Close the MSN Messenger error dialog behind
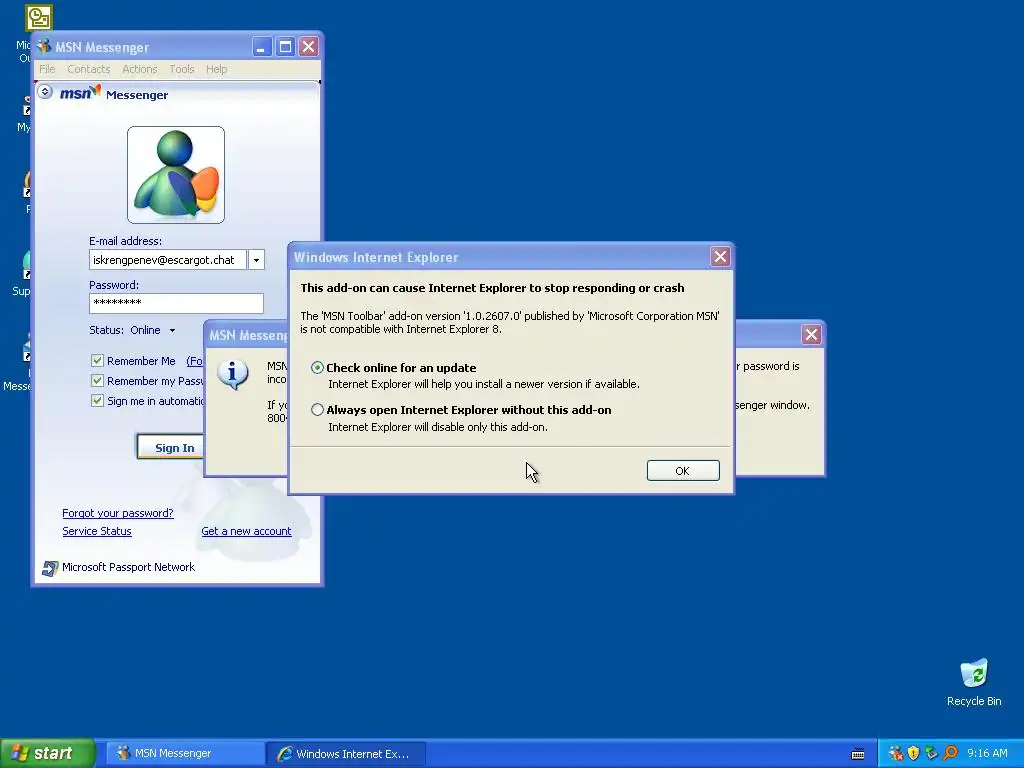This screenshot has height=768, width=1024. coord(811,334)
